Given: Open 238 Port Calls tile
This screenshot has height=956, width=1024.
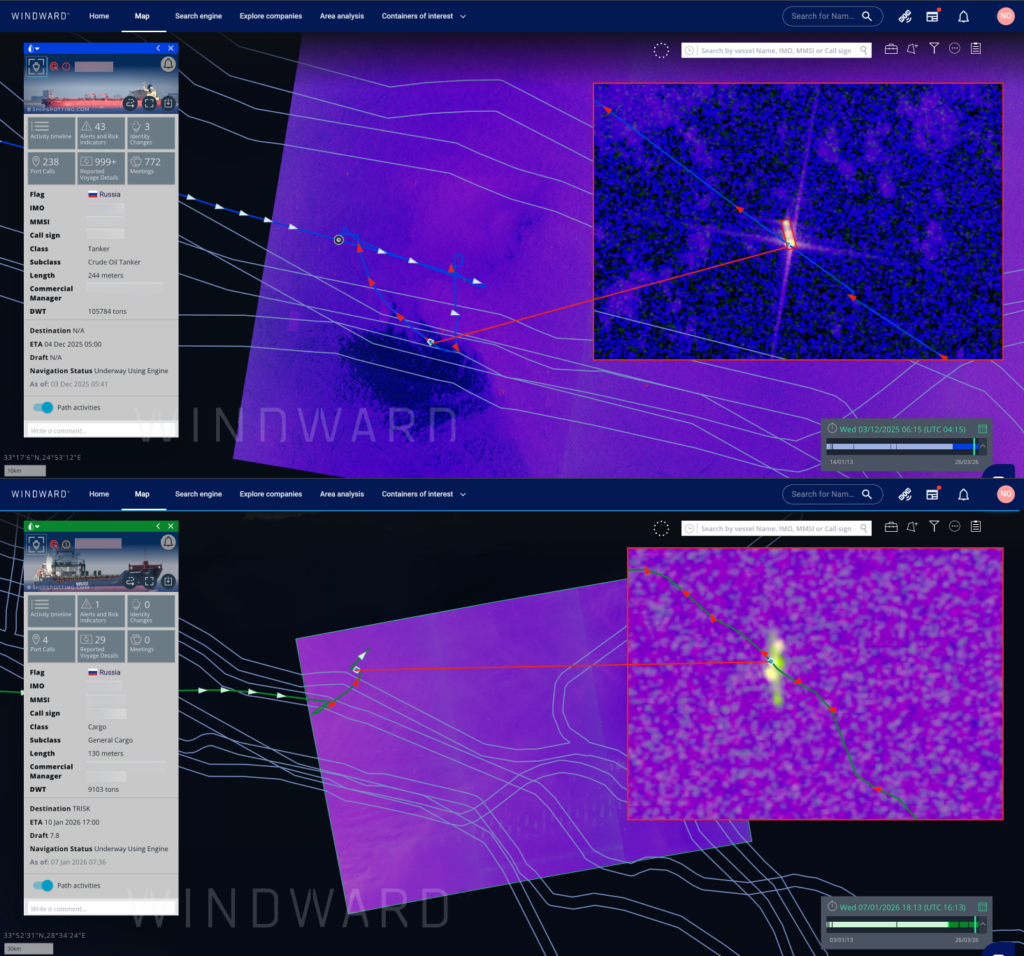Looking at the screenshot, I should (x=52, y=168).
